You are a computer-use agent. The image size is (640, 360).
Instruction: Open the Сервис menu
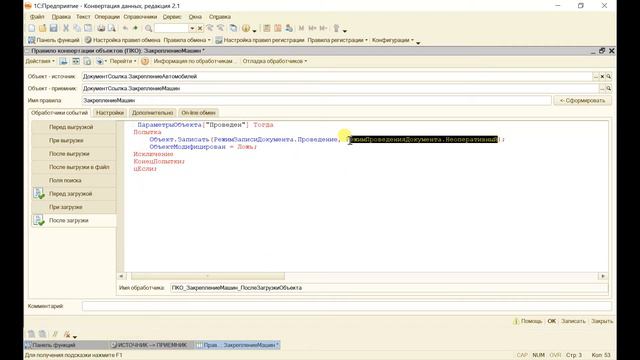pos(172,17)
